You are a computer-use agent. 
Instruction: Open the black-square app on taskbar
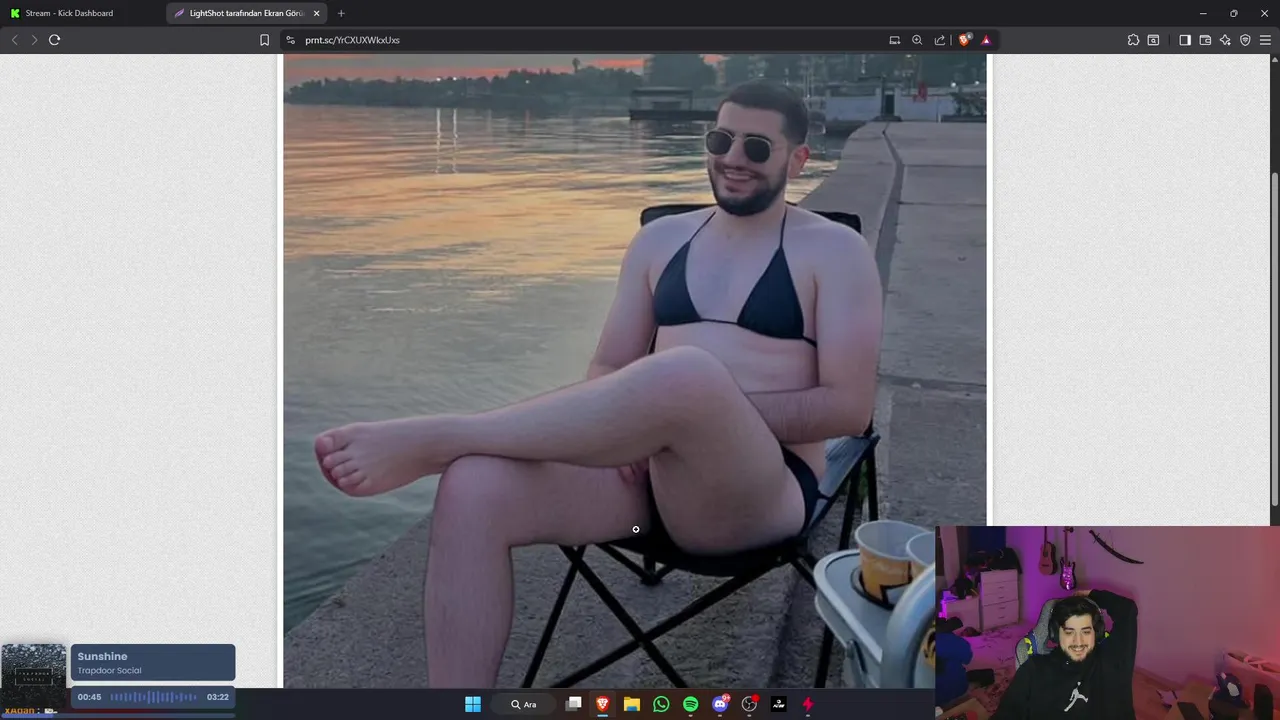tap(779, 704)
